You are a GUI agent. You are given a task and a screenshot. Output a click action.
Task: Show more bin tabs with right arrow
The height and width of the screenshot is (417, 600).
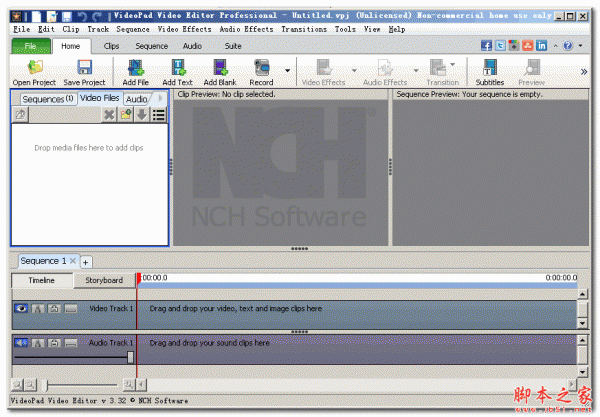coord(160,98)
